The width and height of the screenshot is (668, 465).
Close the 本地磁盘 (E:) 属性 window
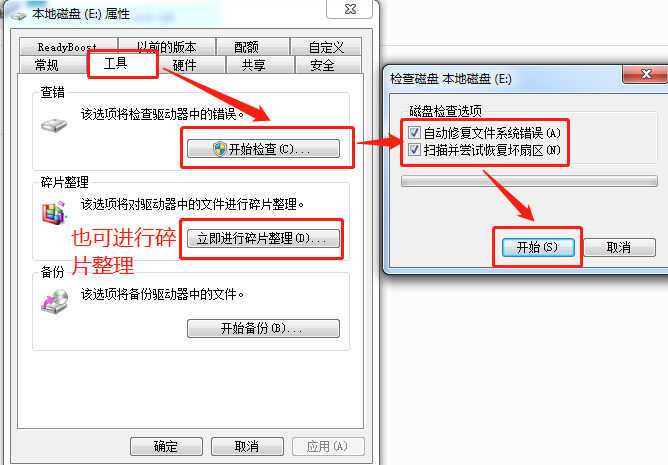(x=349, y=9)
